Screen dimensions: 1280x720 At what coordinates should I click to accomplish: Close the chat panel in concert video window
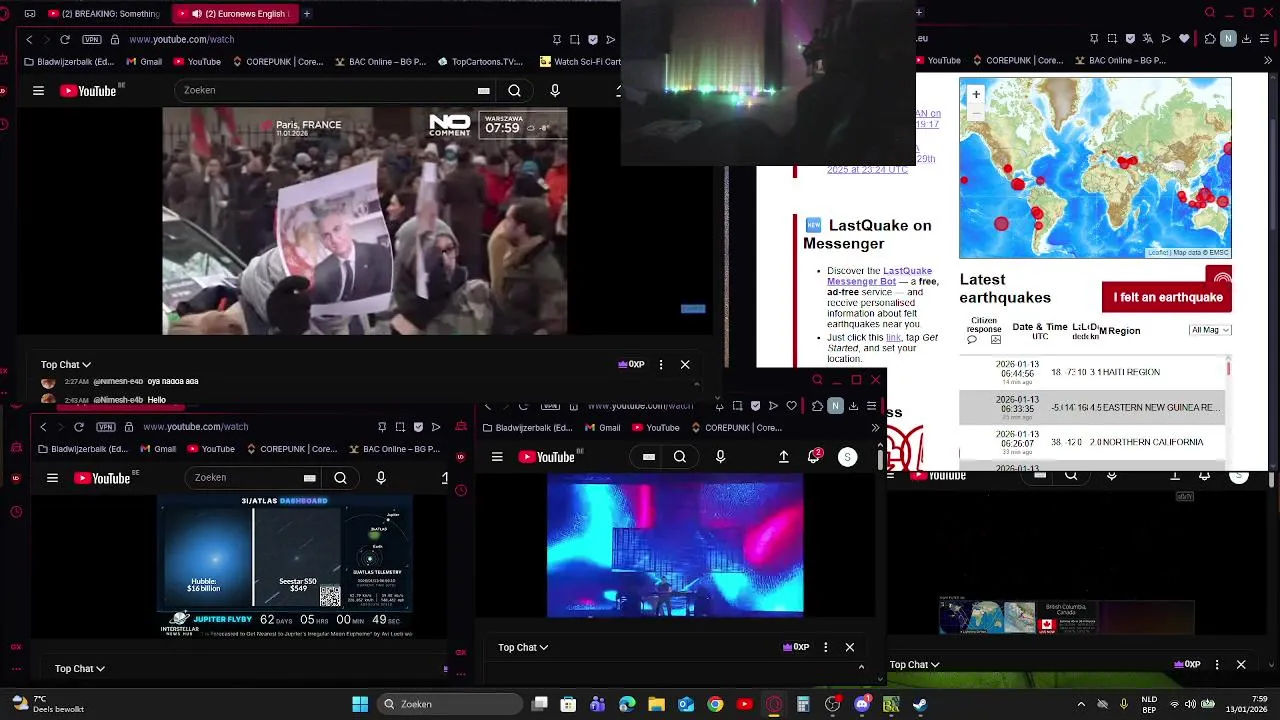[x=850, y=648]
